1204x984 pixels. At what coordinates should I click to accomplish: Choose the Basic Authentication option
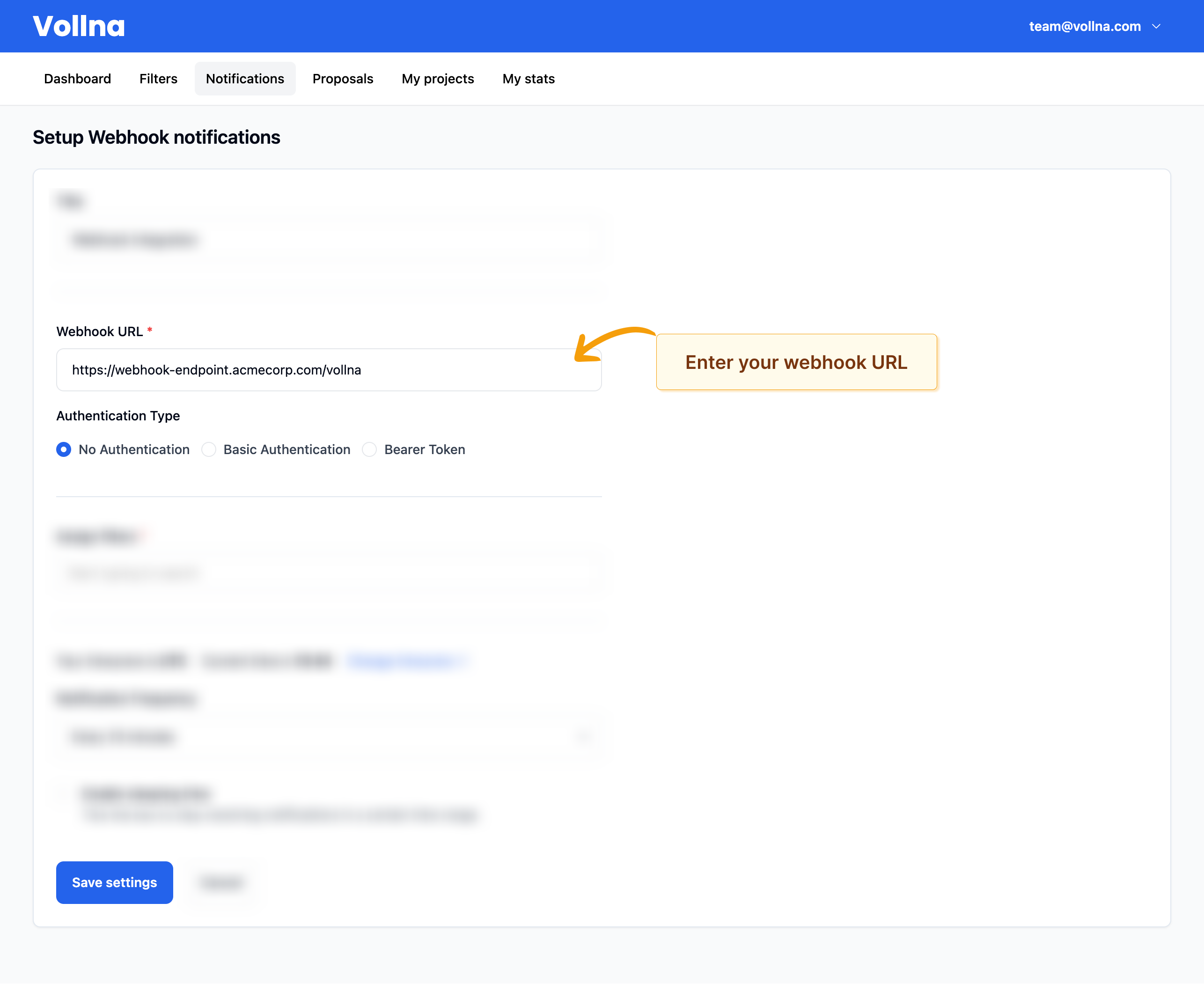(x=209, y=449)
